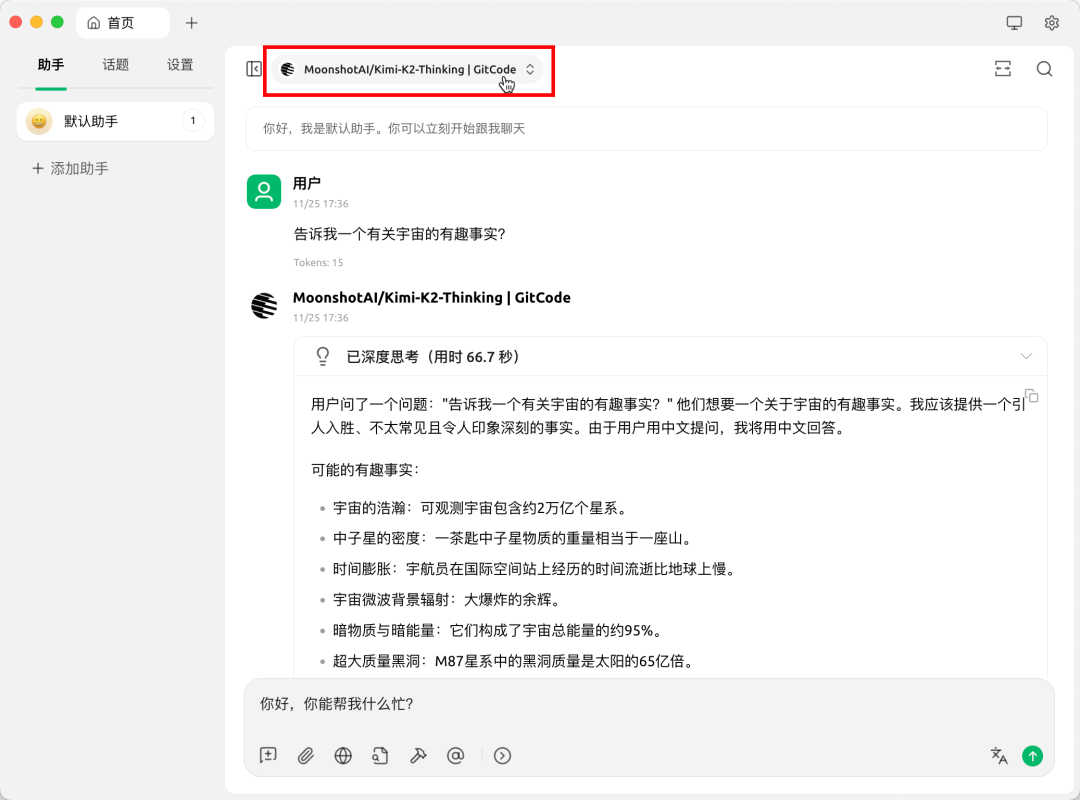Open the MoonshotAI/Kimi-K2-Thinking model selector
The height and width of the screenshot is (800, 1080).
click(x=408, y=69)
